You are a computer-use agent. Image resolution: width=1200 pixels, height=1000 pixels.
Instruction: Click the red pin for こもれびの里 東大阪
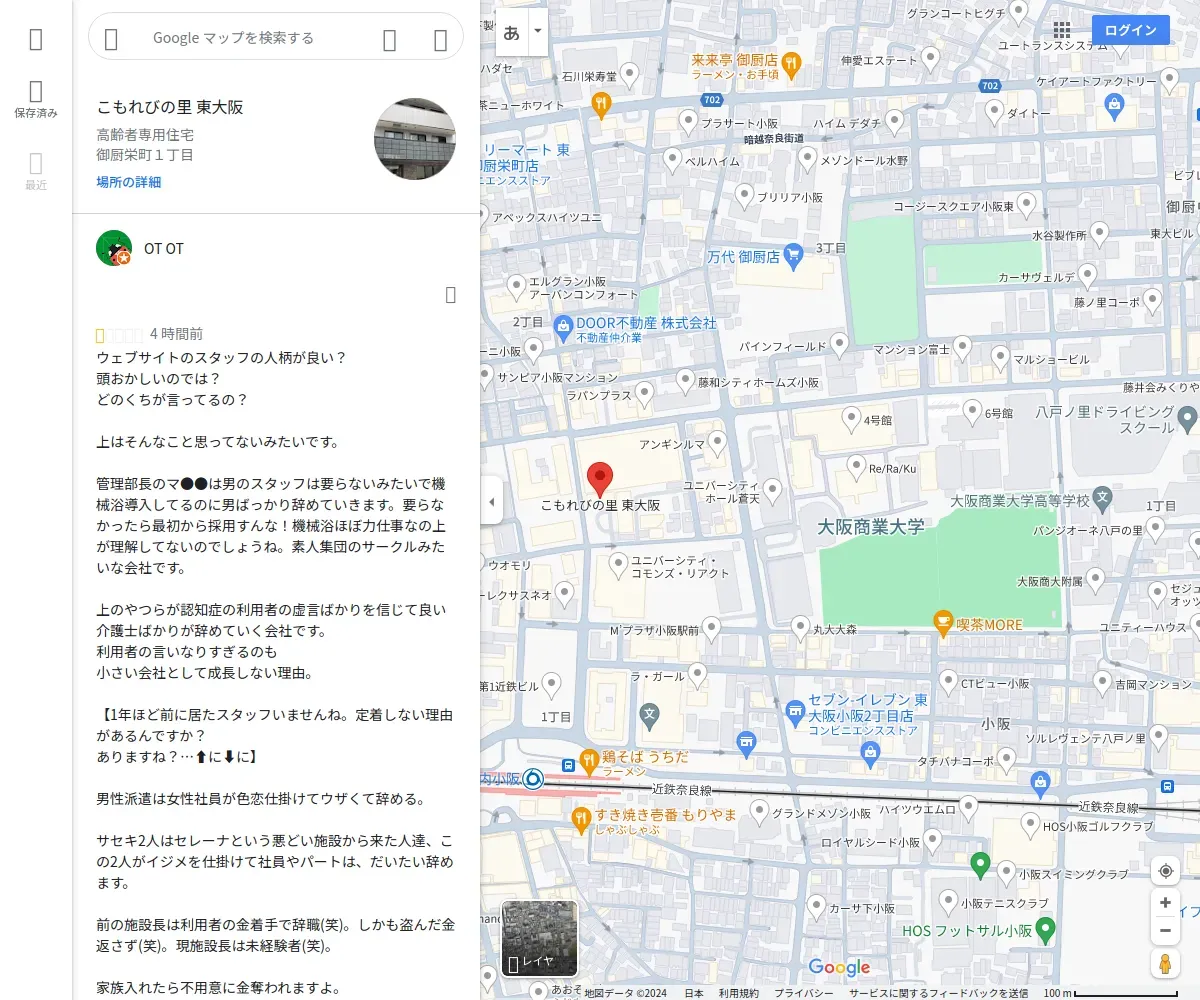coord(599,480)
